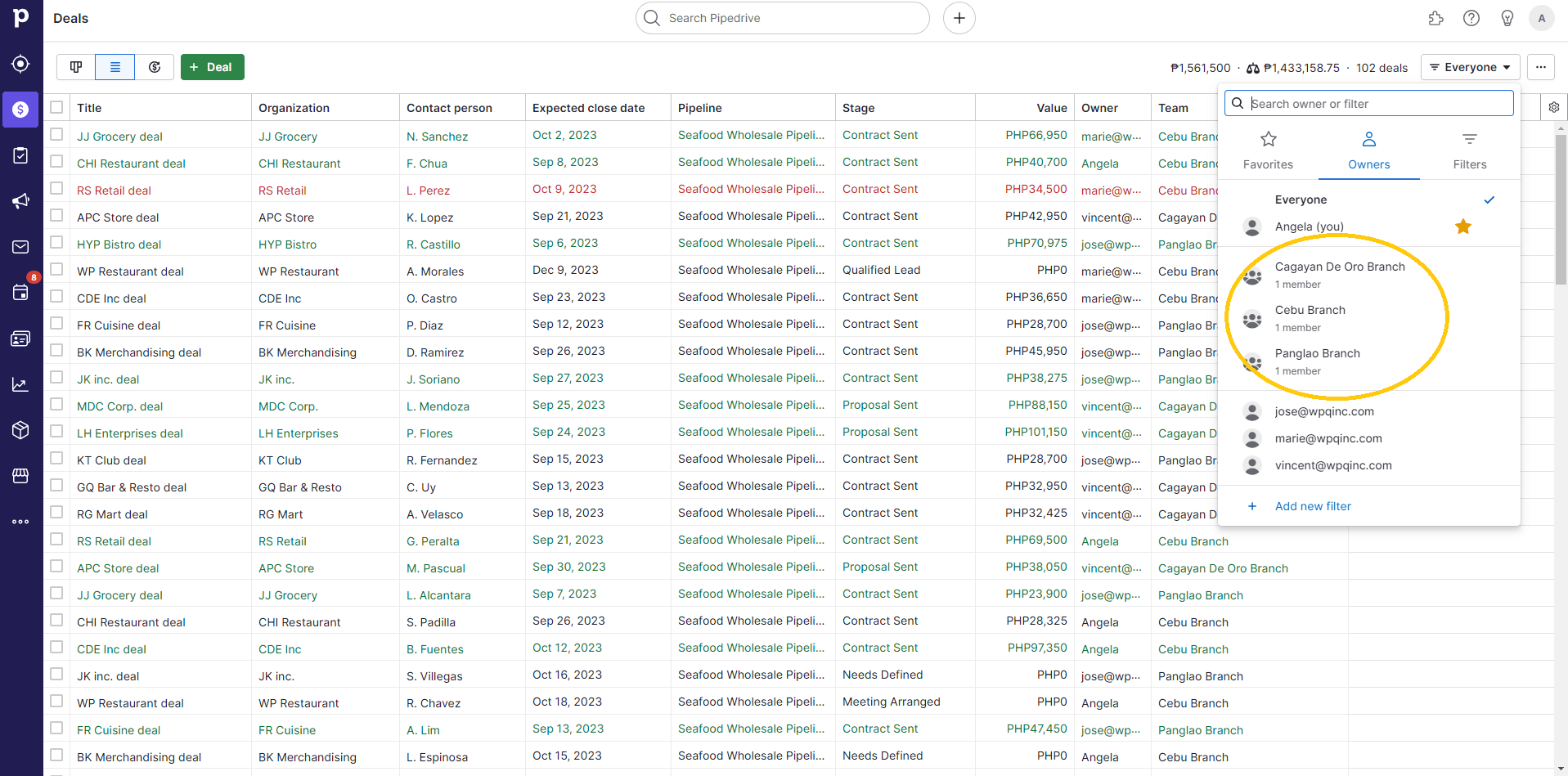Image resolution: width=1568 pixels, height=776 pixels.
Task: Open the more options ellipsis button
Action: pos(1541,67)
